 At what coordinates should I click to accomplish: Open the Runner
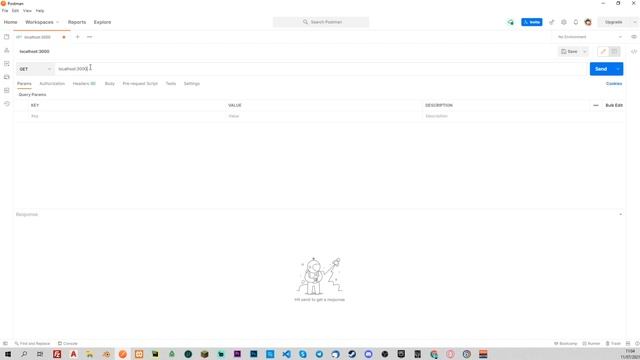tap(591, 343)
